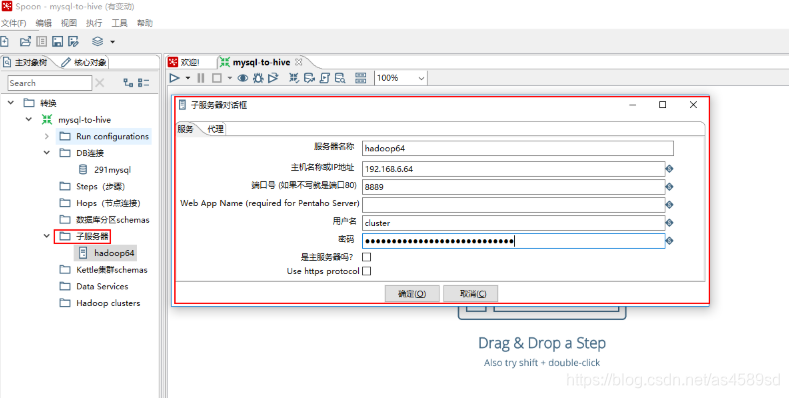The width and height of the screenshot is (789, 398).
Task: Click the verify transformation icon
Action: (x=294, y=78)
